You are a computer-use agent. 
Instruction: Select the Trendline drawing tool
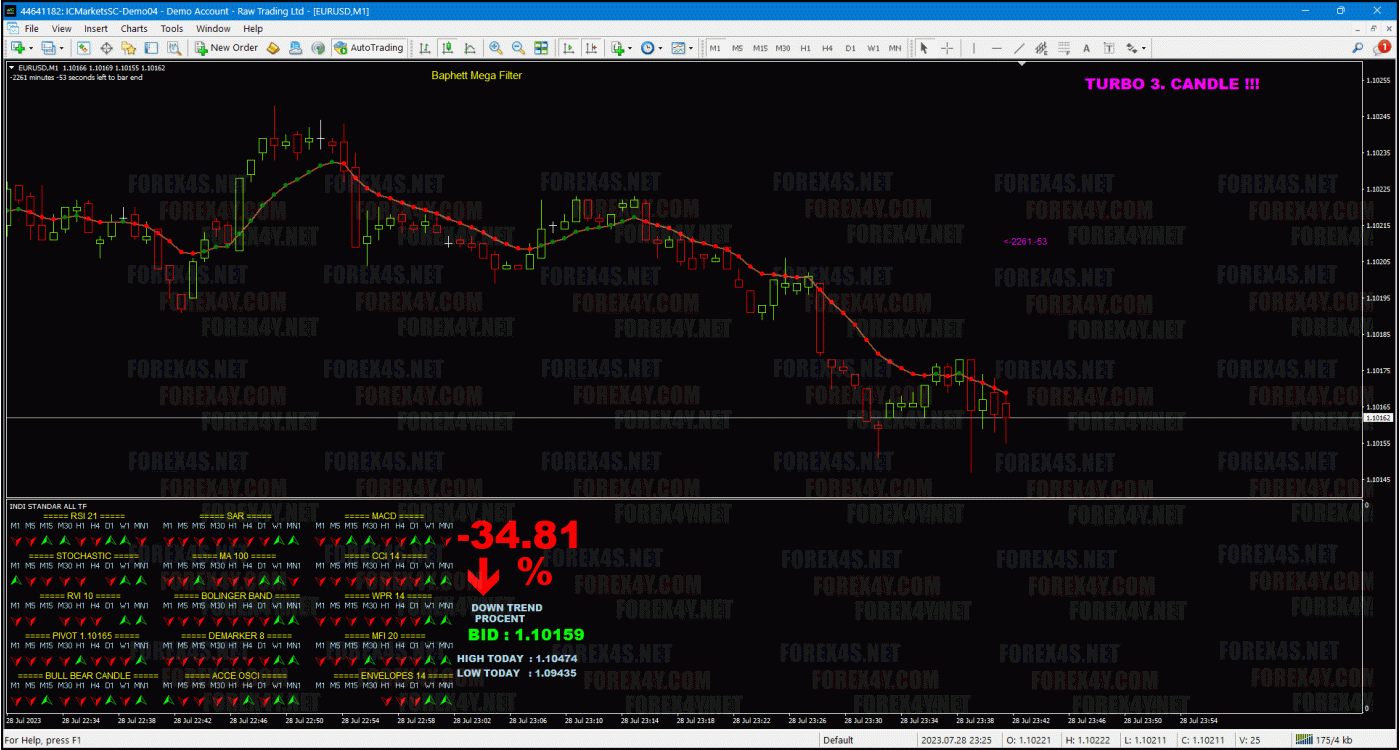point(1019,48)
